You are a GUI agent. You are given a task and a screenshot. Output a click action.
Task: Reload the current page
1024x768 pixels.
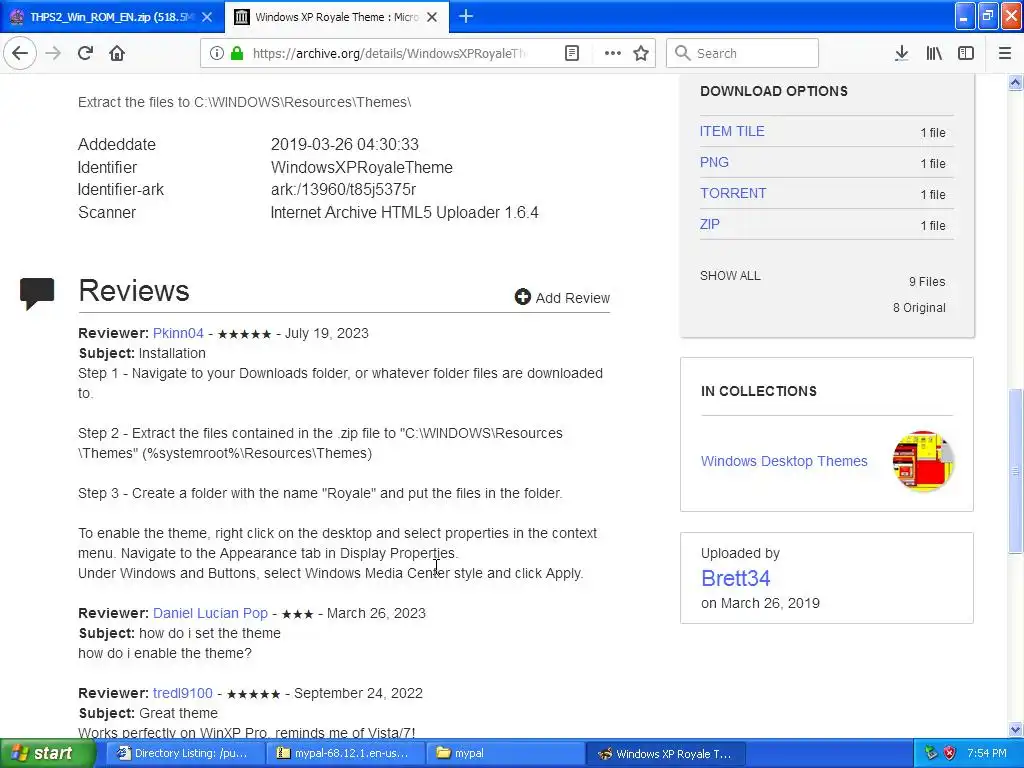click(85, 53)
